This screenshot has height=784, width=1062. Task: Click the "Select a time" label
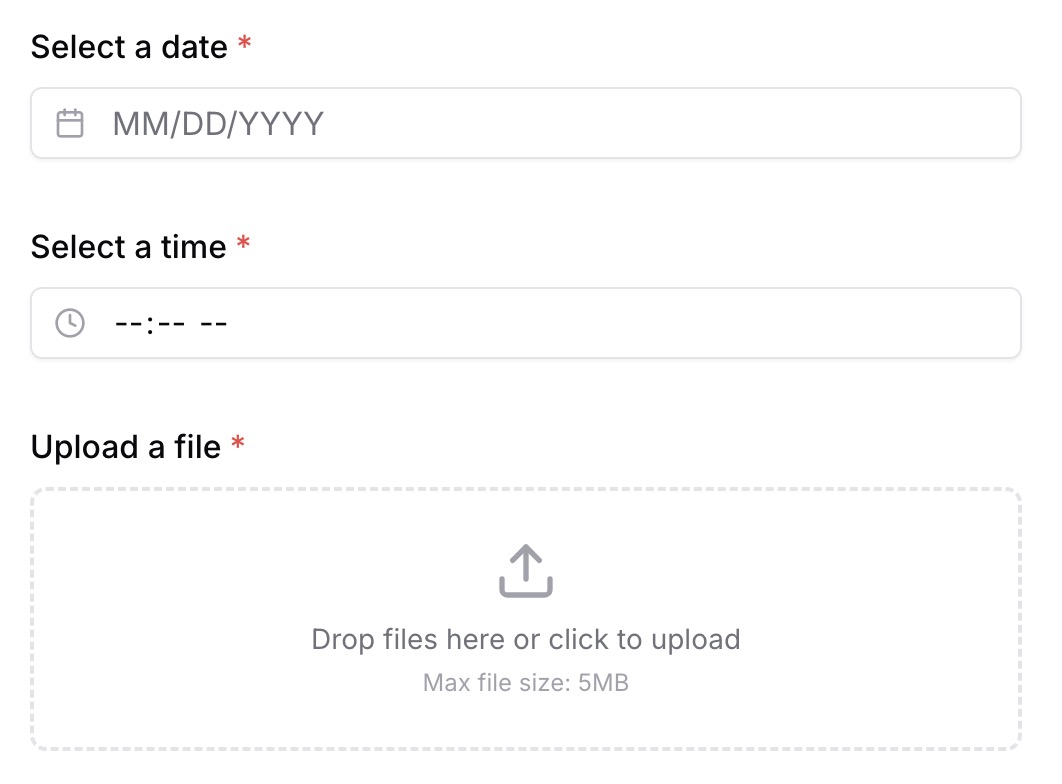(128, 247)
